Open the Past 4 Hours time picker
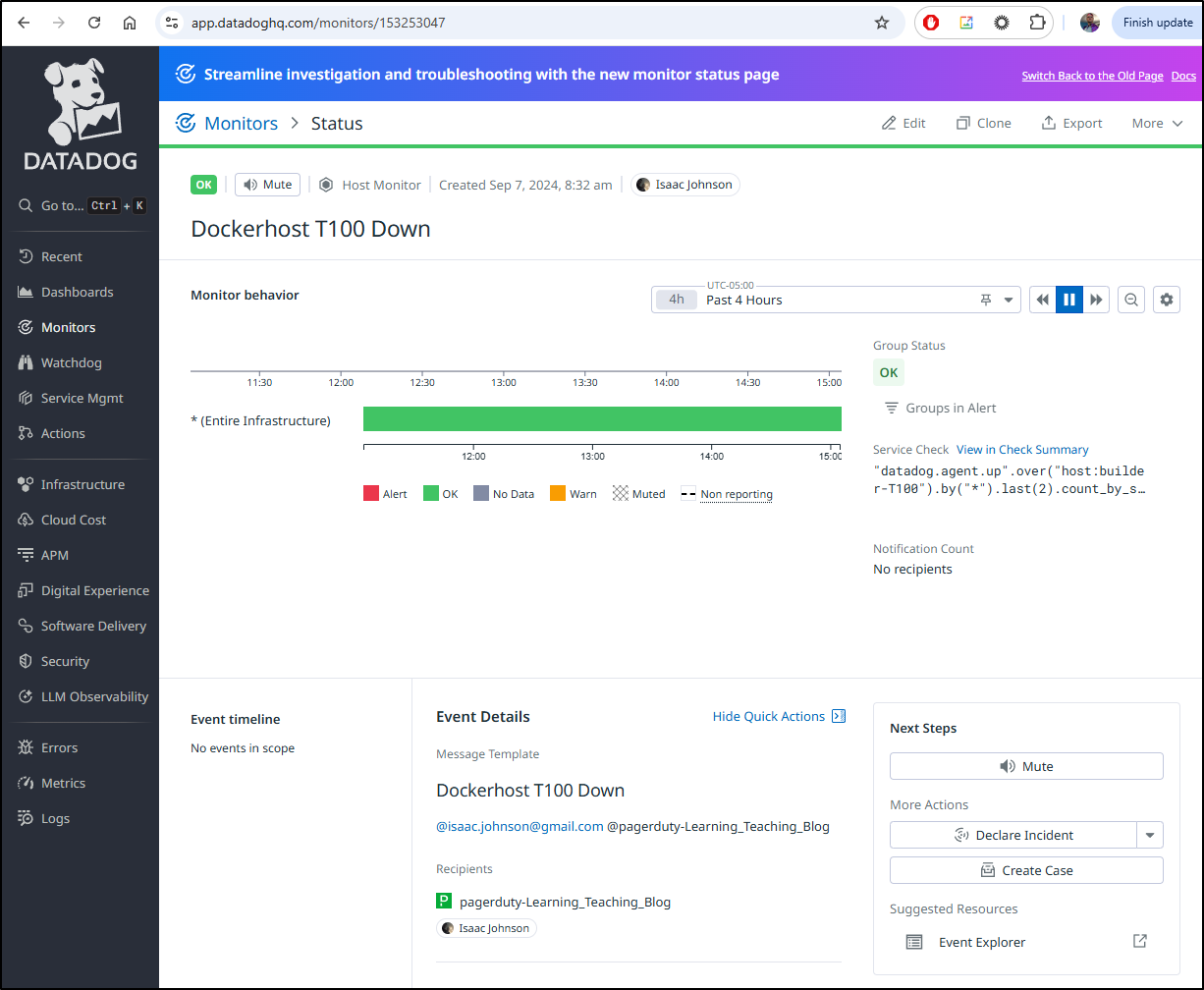The height and width of the screenshot is (990, 1204). (836, 300)
